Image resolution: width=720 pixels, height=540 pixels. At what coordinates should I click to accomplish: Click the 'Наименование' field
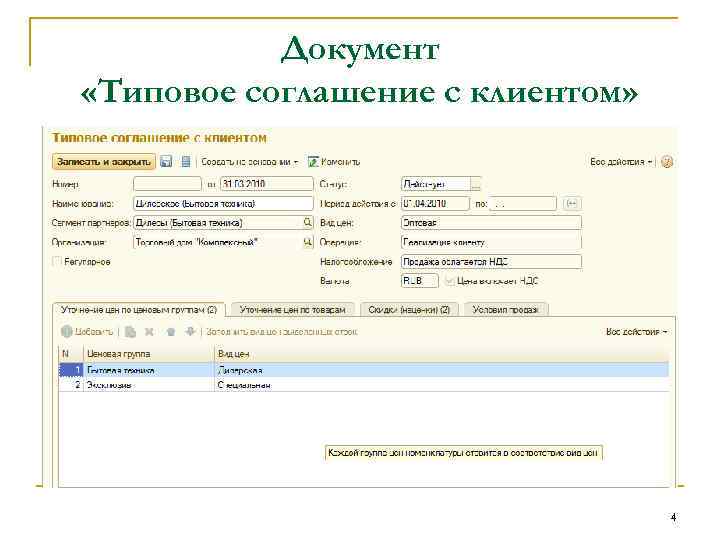[x=223, y=203]
